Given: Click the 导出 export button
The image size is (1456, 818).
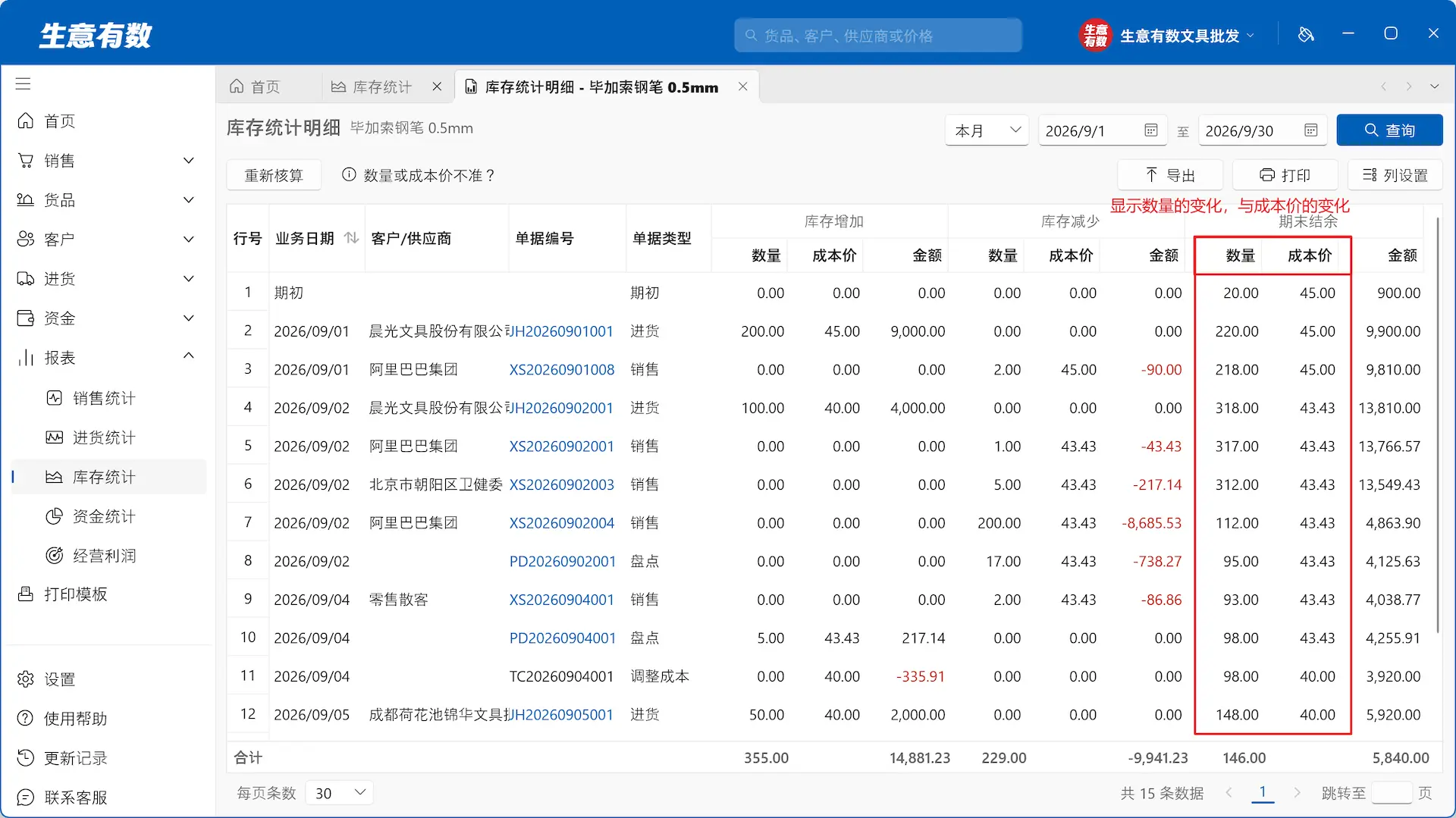Looking at the screenshot, I should pos(1170,175).
